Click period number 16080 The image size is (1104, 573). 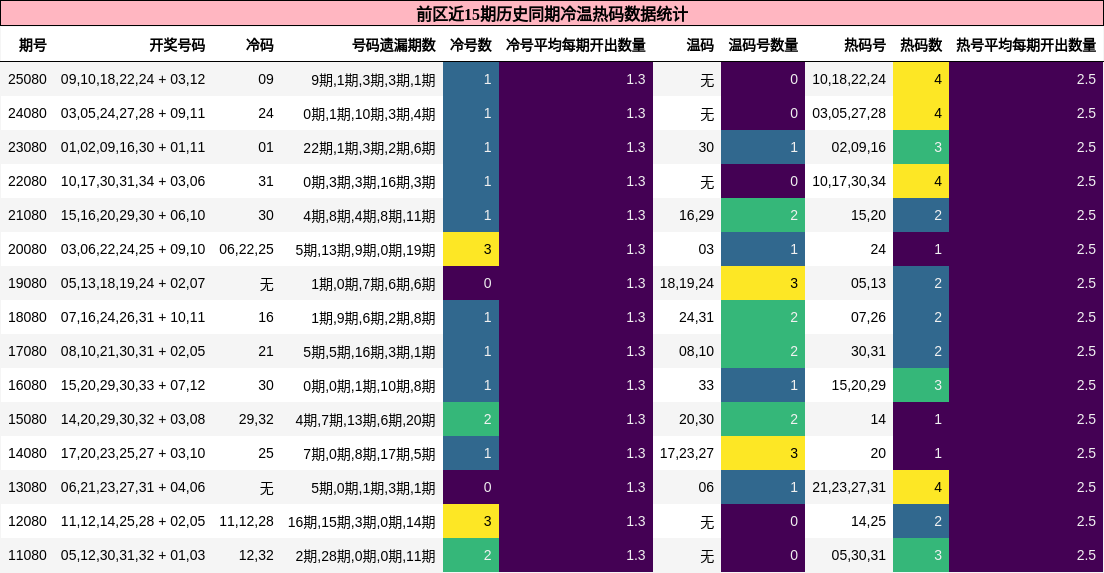click(27, 386)
